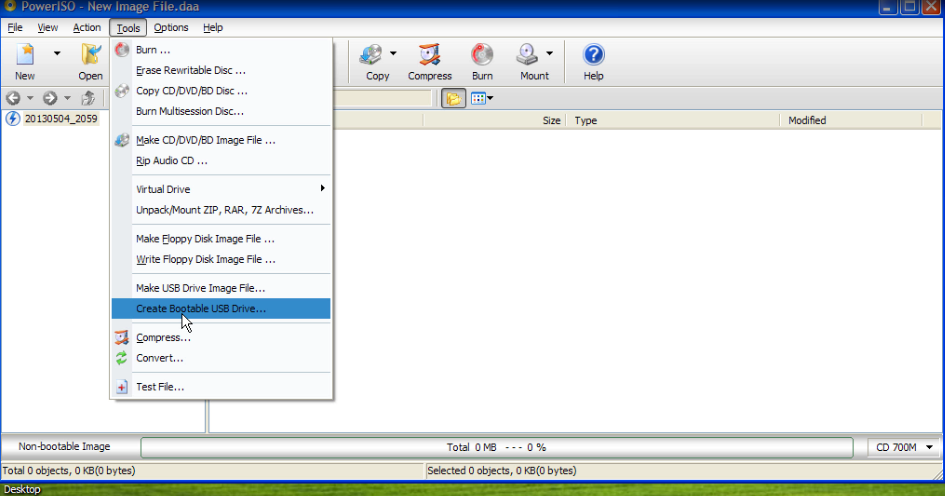Click the Back navigation arrow

[x=13, y=98]
